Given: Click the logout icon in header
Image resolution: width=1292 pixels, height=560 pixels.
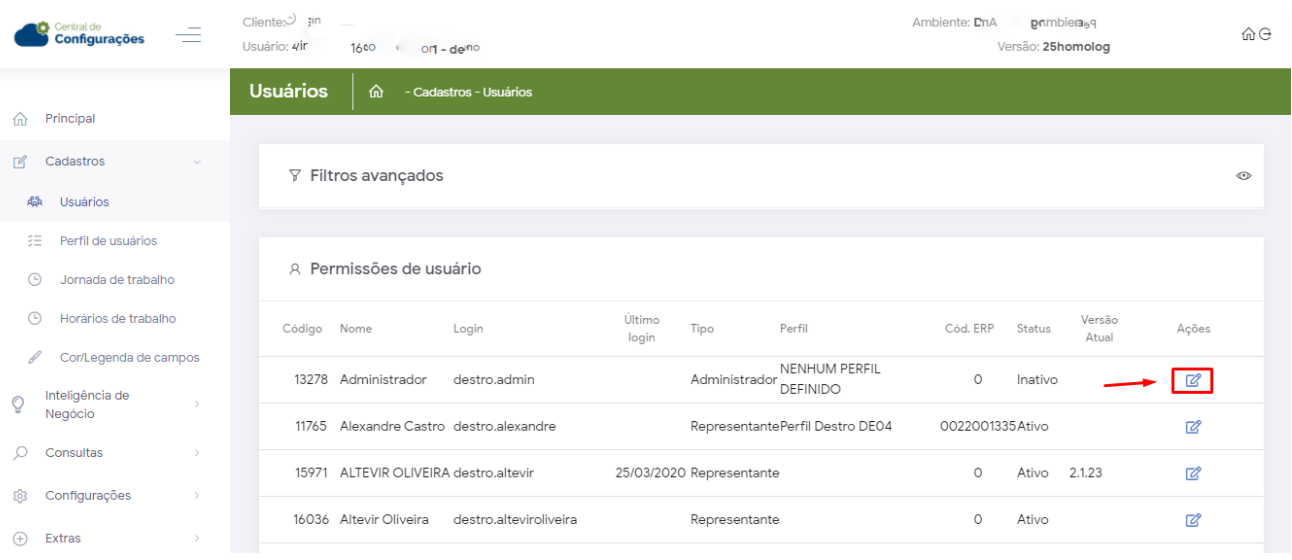Looking at the screenshot, I should coord(1265,34).
